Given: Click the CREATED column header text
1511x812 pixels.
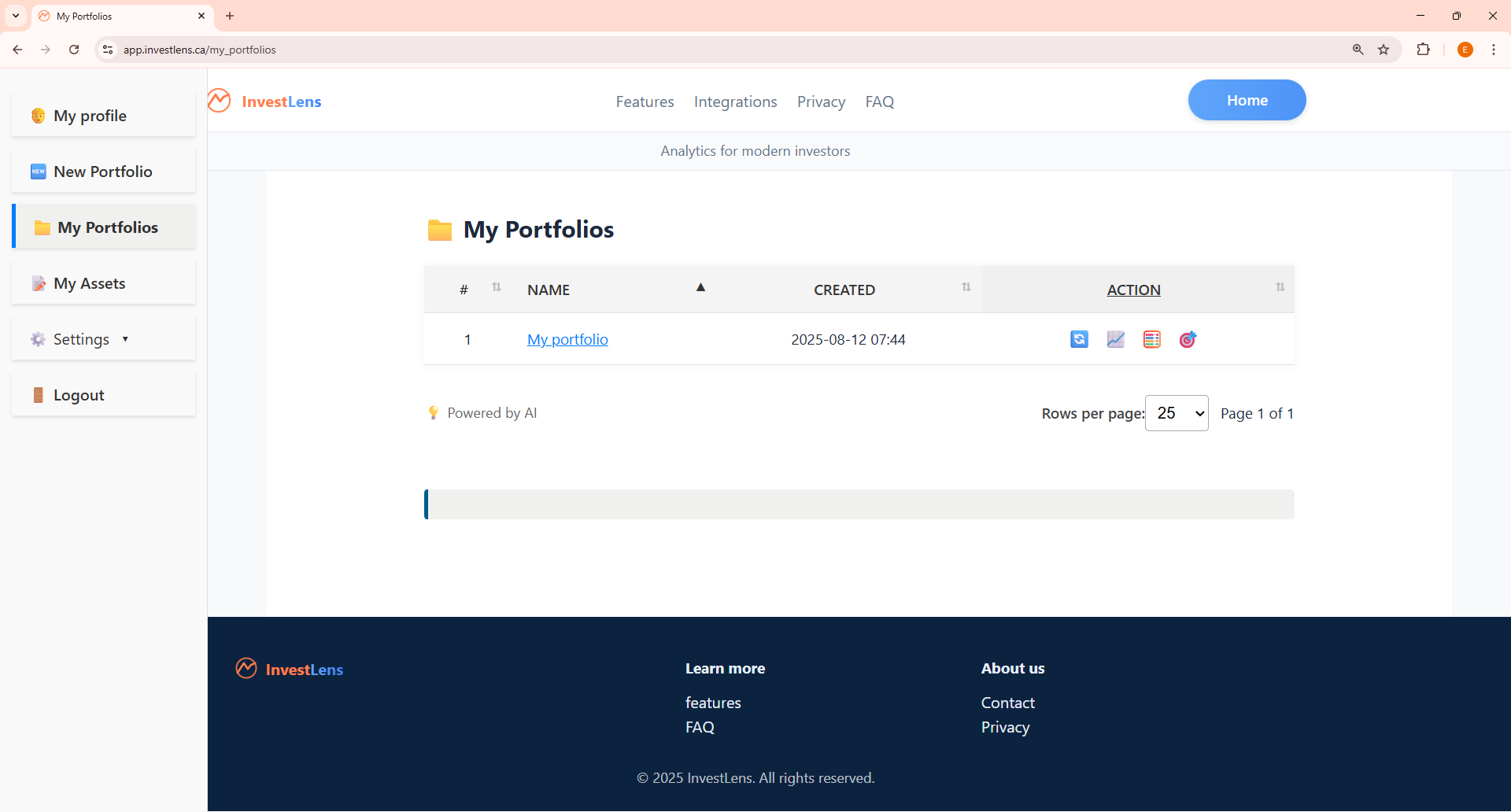Looking at the screenshot, I should [844, 290].
